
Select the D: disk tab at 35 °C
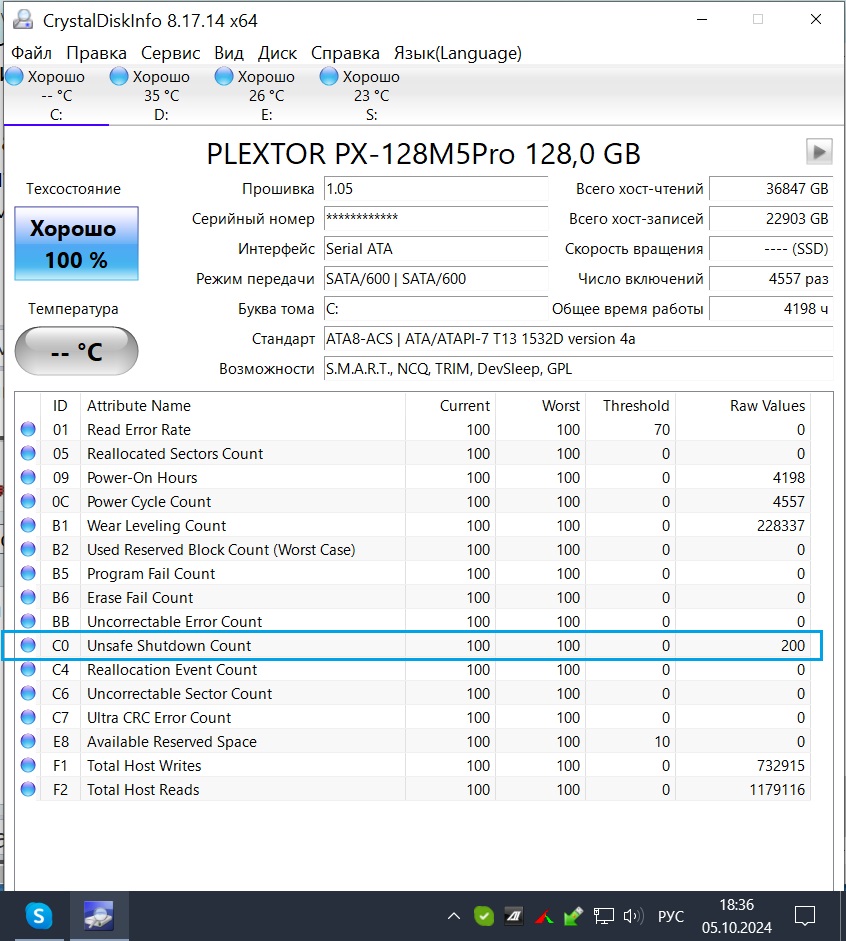click(x=161, y=95)
